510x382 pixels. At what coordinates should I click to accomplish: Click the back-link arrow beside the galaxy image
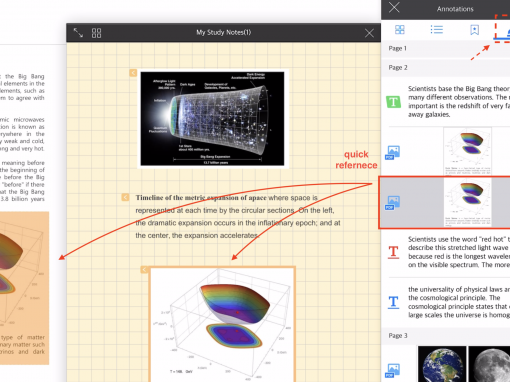click(133, 73)
